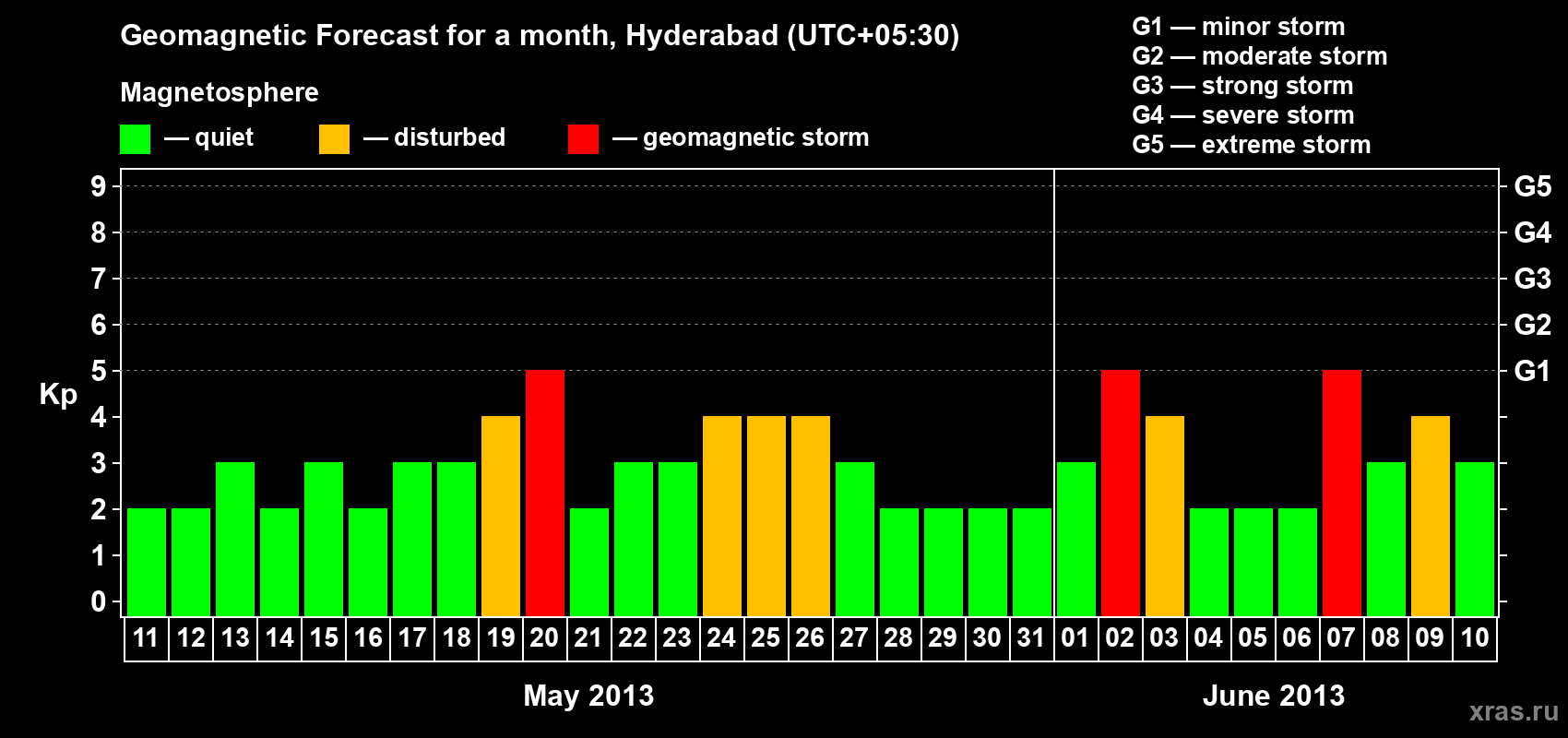Click the G5 label on right axis
Image resolution: width=1568 pixels, height=738 pixels.
[x=1532, y=186]
